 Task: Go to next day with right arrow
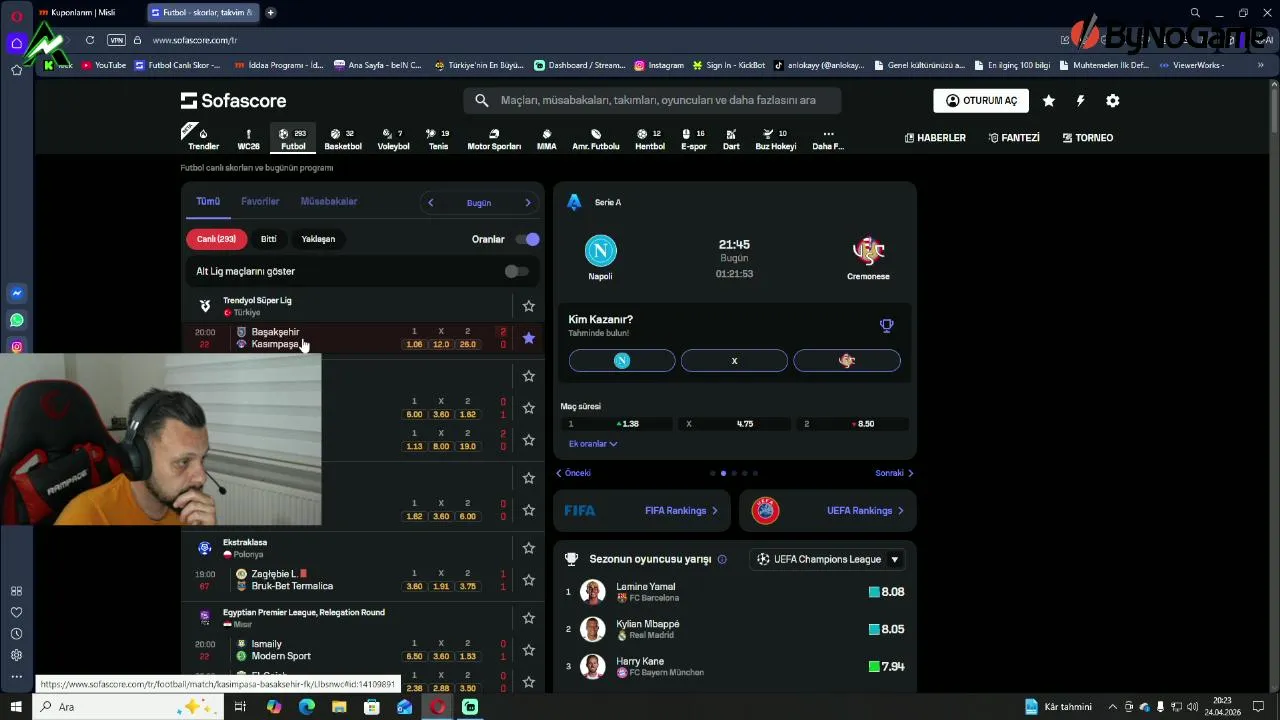click(528, 203)
